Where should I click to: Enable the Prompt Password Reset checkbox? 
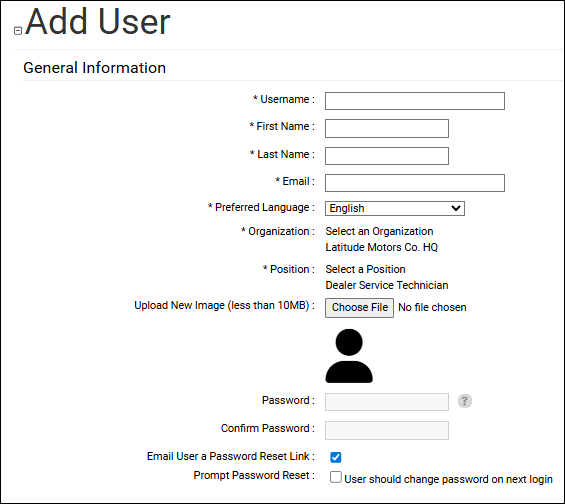tap(335, 477)
